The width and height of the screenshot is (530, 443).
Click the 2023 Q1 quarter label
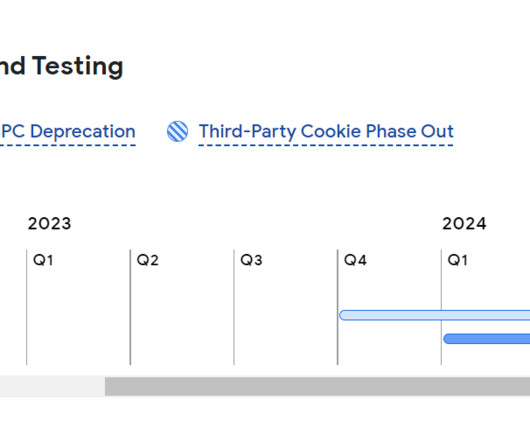point(43,260)
